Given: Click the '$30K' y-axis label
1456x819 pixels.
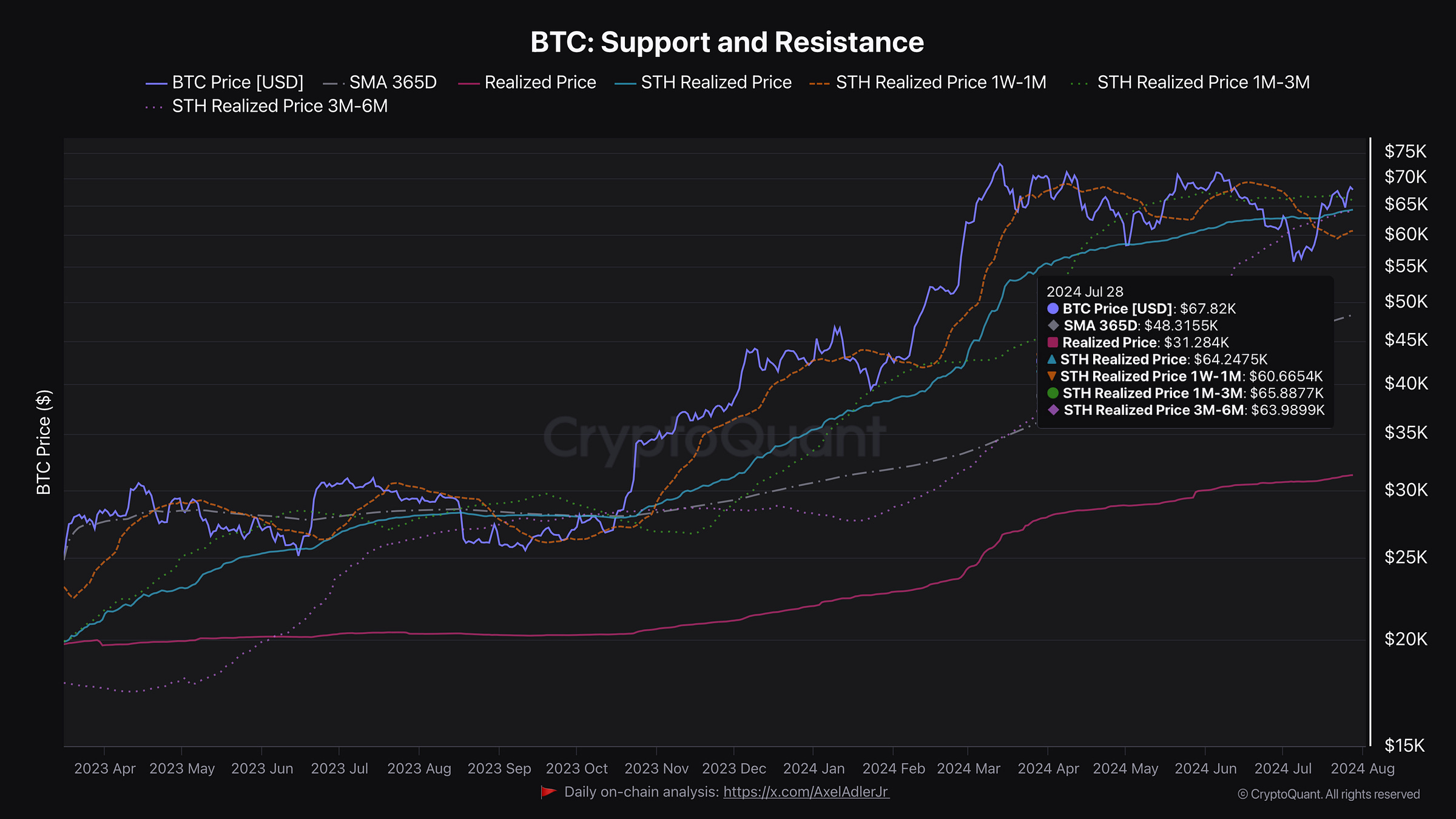Looking at the screenshot, I should coord(1406,490).
